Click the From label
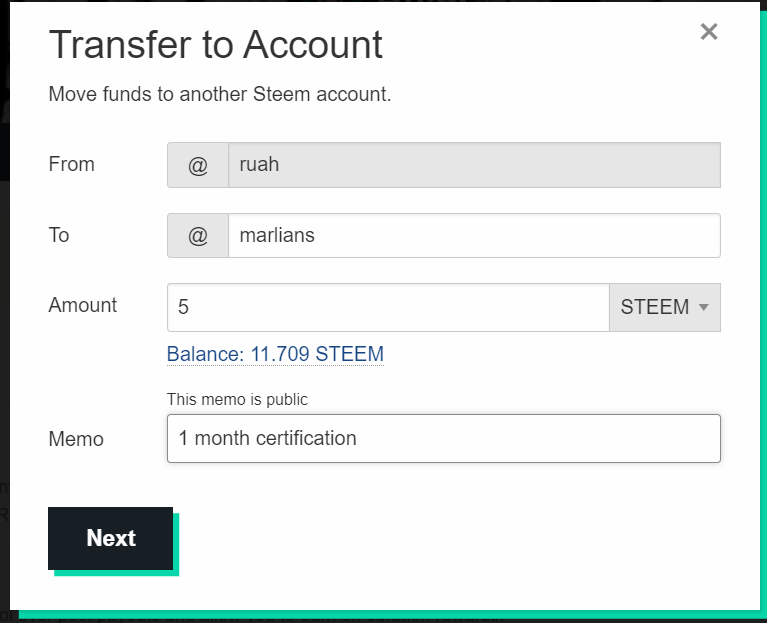The image size is (767, 623). pos(71,164)
